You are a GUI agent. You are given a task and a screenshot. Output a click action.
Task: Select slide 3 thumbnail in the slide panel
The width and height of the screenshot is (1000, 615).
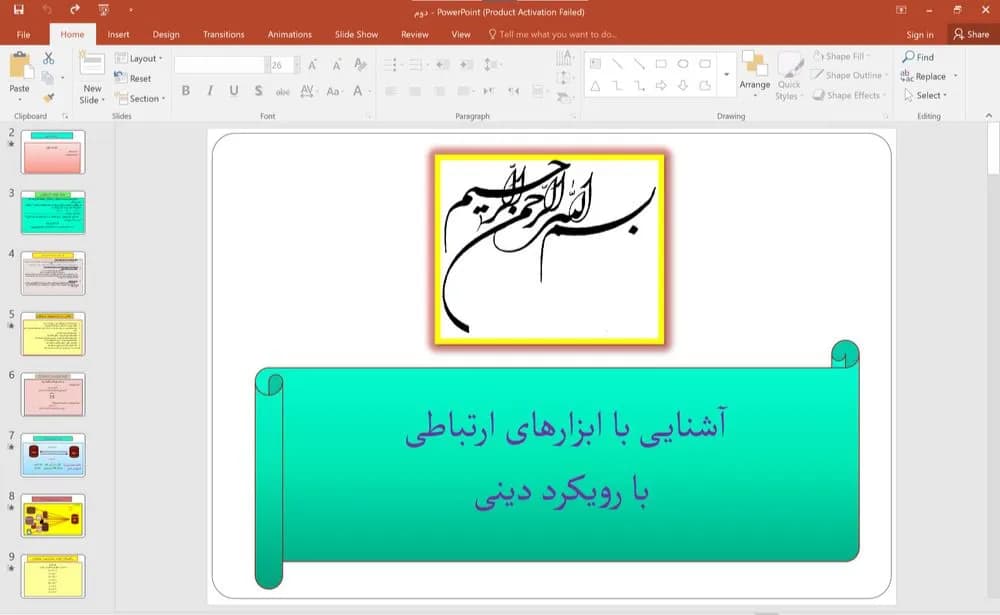click(53, 212)
